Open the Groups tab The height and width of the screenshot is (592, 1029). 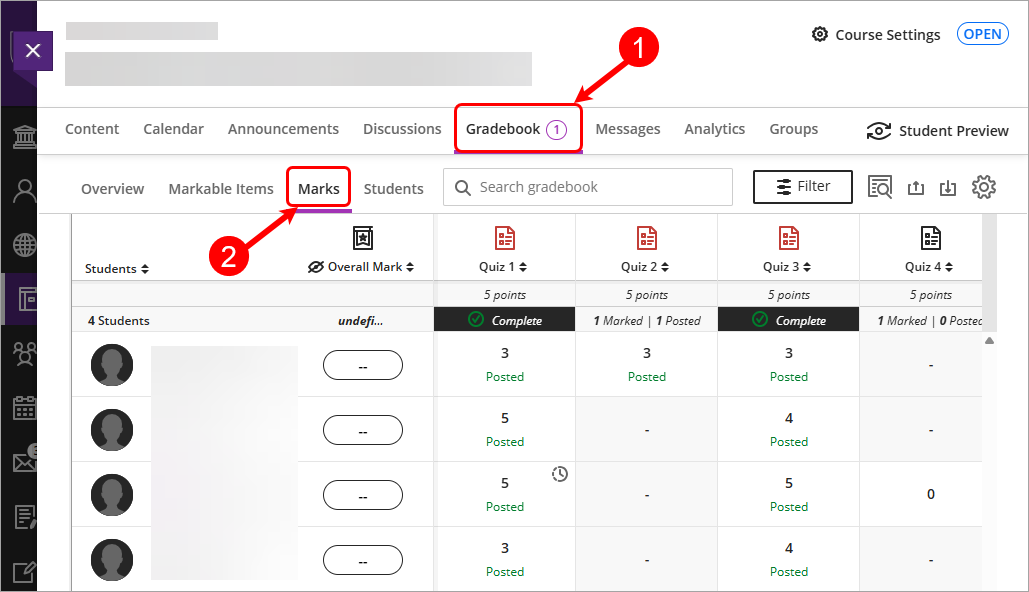[x=793, y=129]
